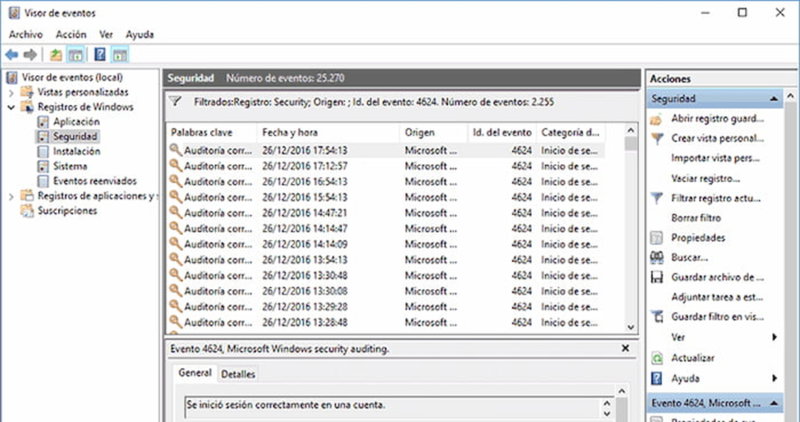Open the Acción menu
Image resolution: width=800 pixels, height=422 pixels.
[x=71, y=35]
